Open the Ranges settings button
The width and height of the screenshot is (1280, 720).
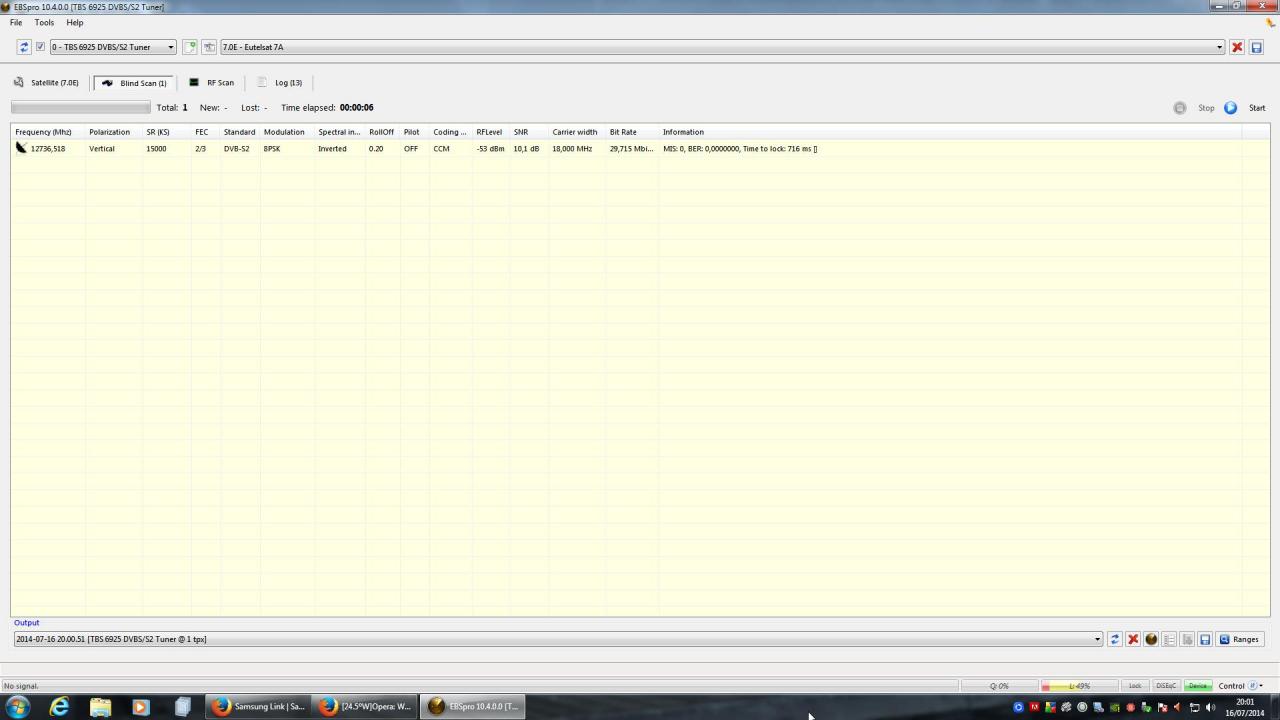[x=1239, y=639]
